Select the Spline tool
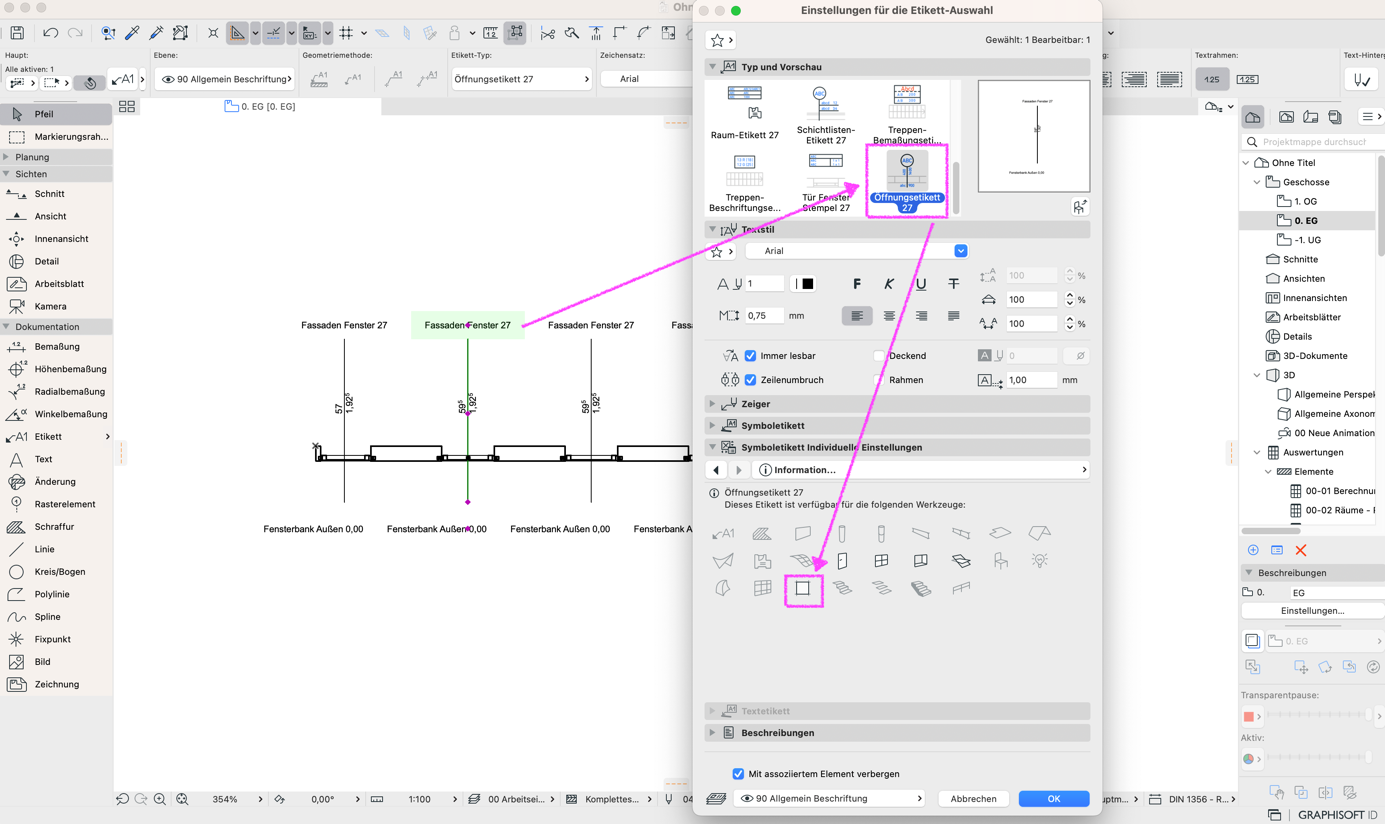Viewport: 1385px width, 824px height. pos(56,617)
